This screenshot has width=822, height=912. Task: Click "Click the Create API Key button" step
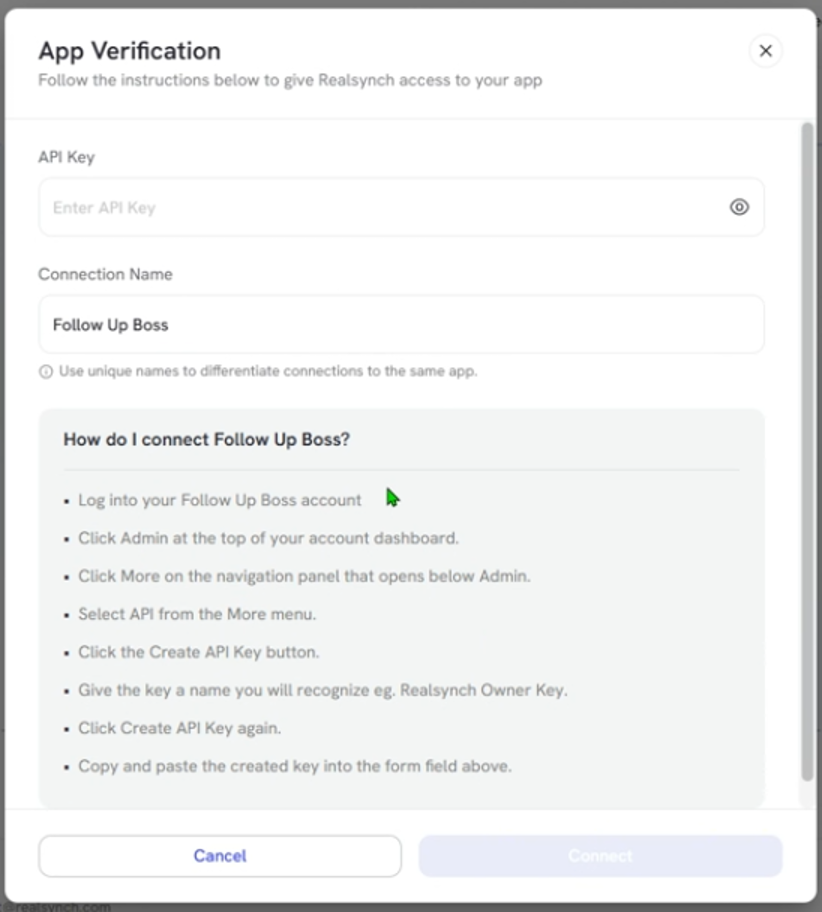pos(199,652)
